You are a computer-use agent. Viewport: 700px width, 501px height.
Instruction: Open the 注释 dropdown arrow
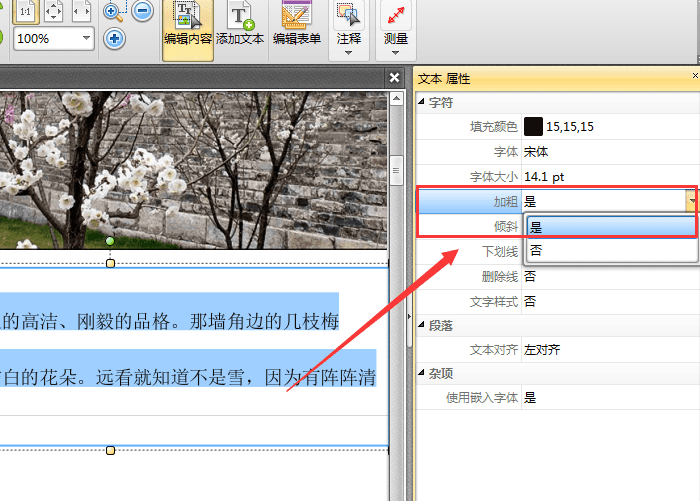(x=349, y=53)
